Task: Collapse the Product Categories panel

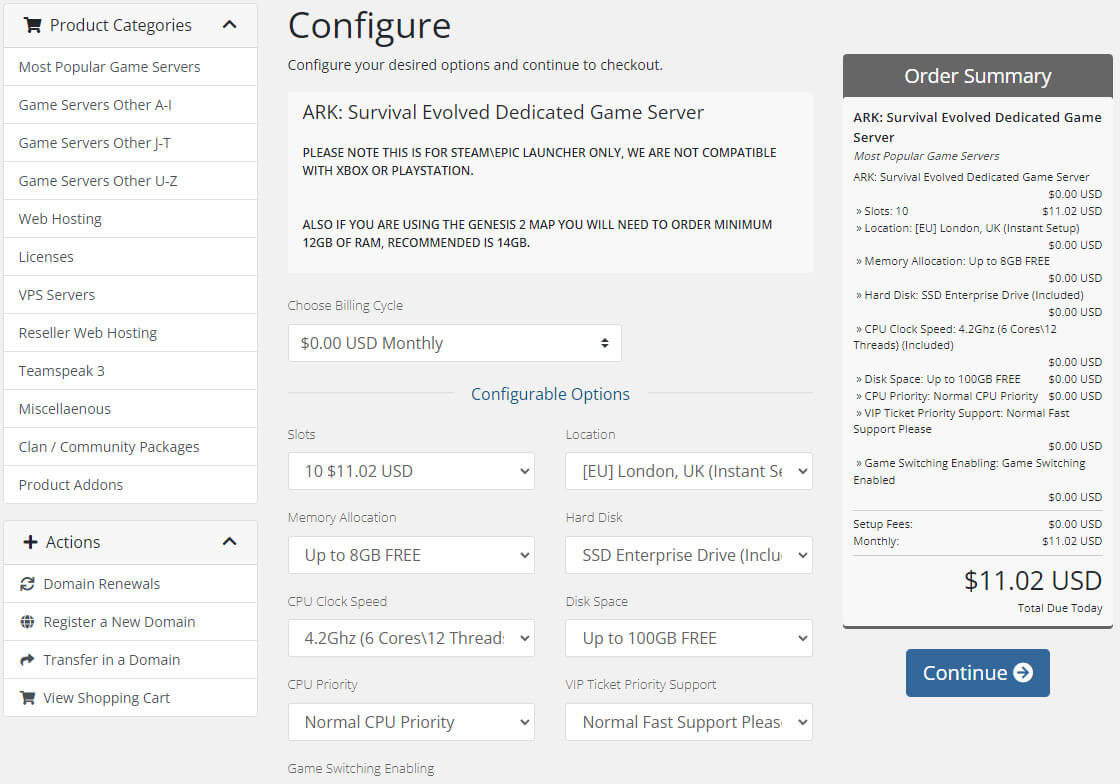Action: (x=229, y=25)
